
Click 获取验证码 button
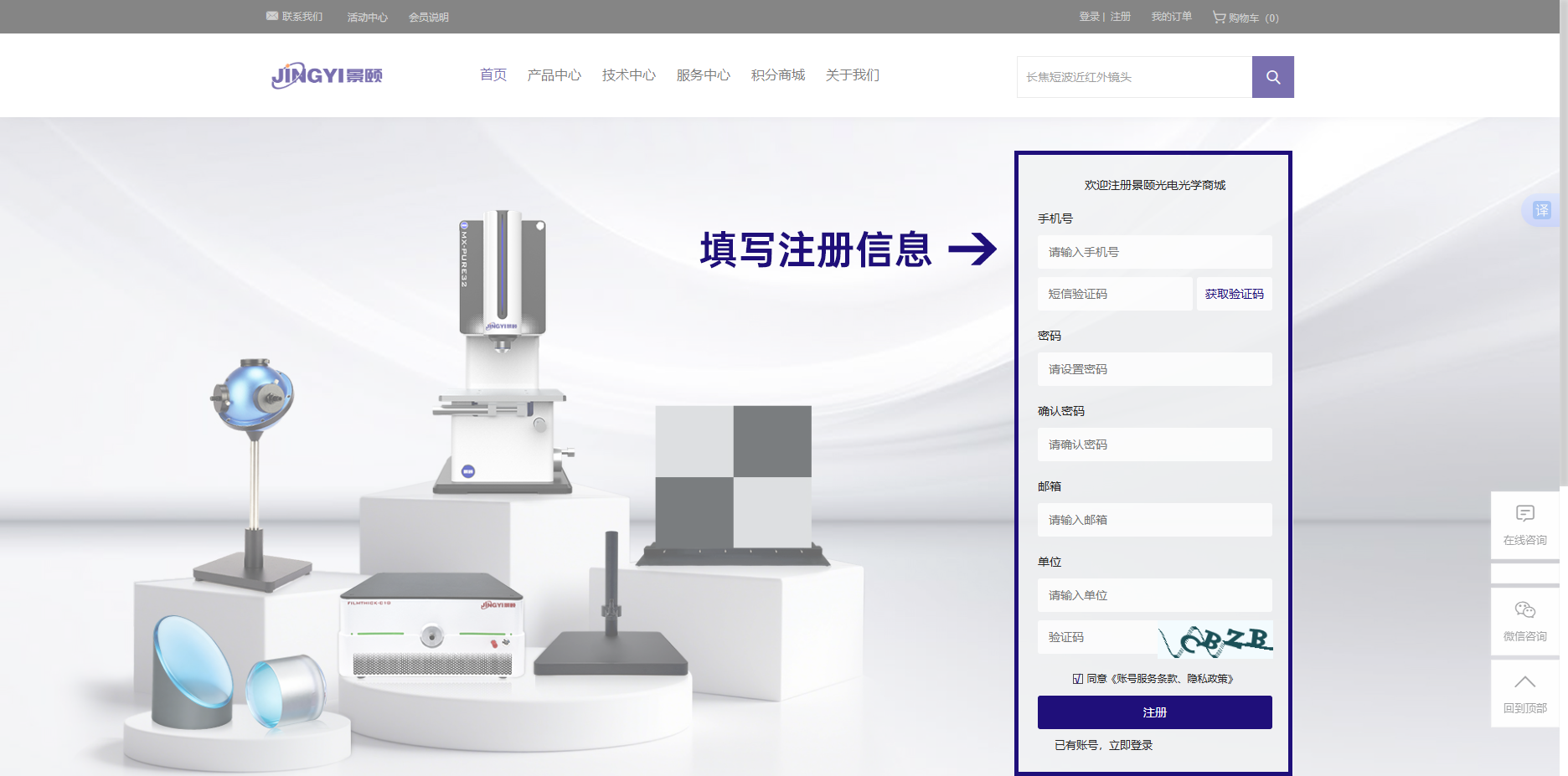click(x=1234, y=294)
